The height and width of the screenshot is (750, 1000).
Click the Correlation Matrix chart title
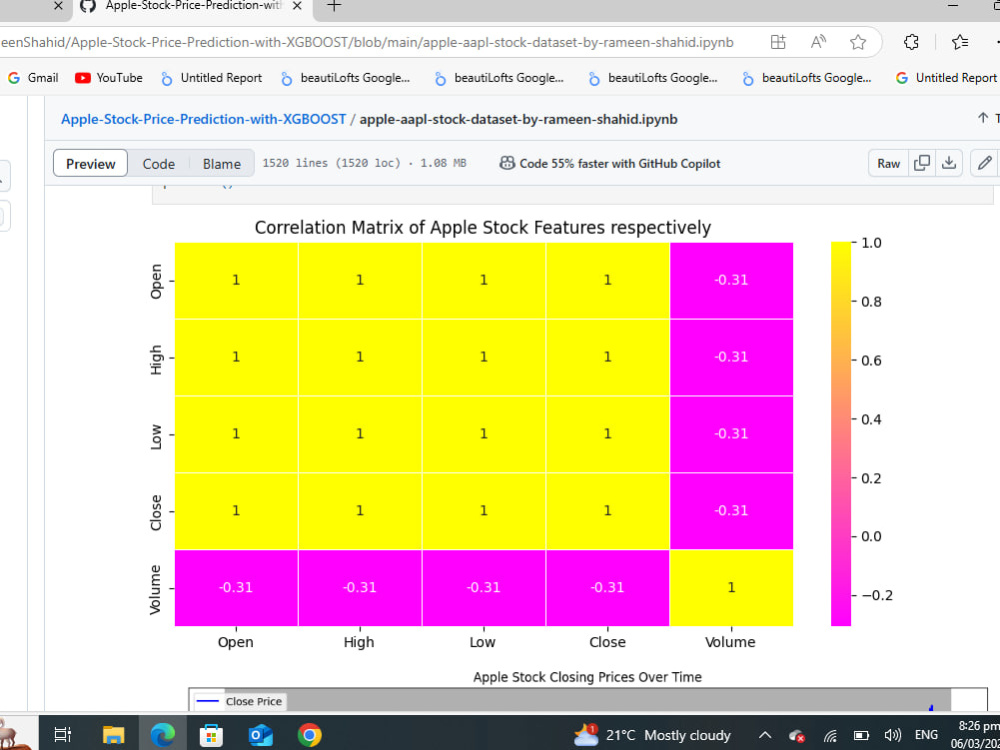pos(483,228)
